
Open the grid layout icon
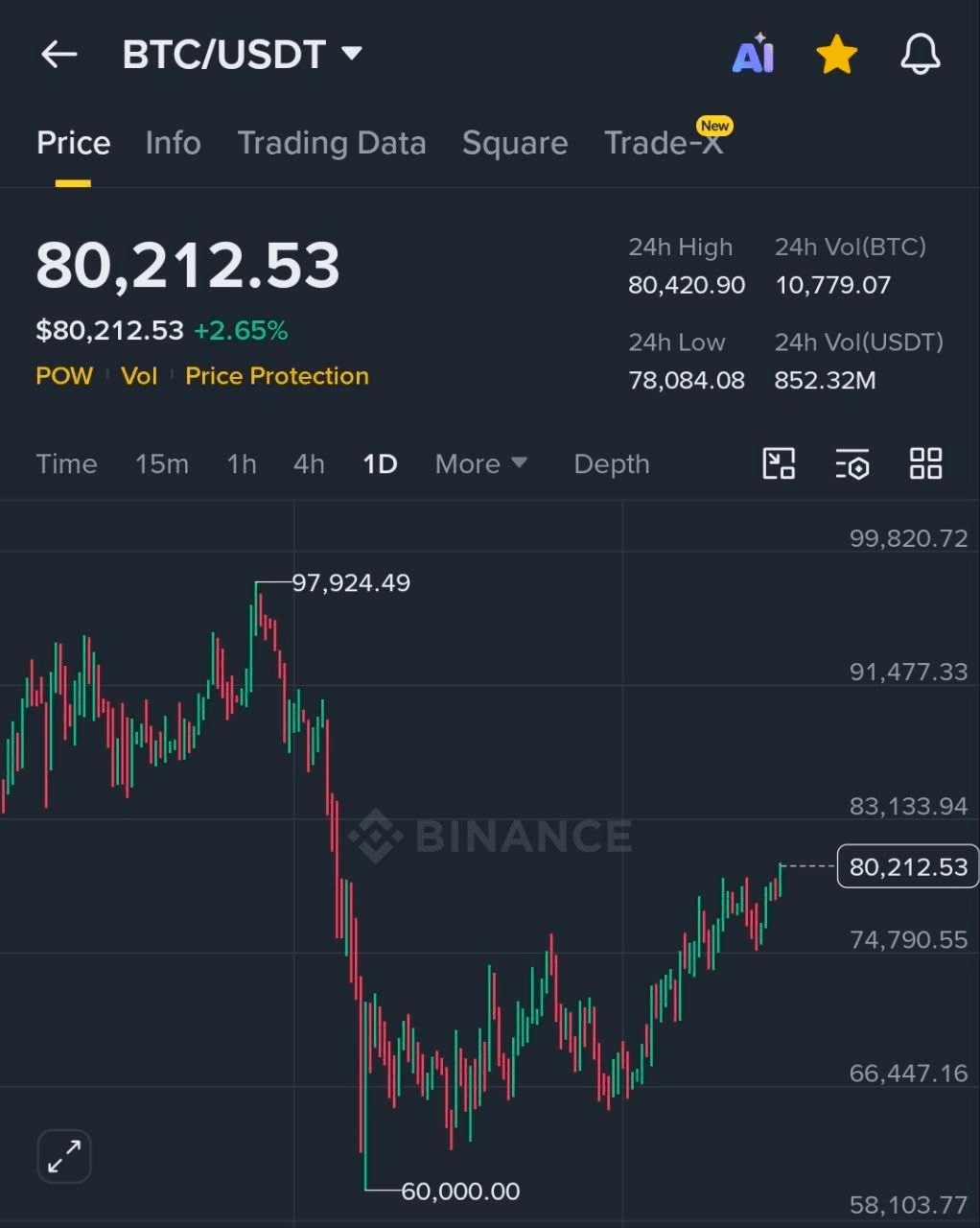[925, 463]
